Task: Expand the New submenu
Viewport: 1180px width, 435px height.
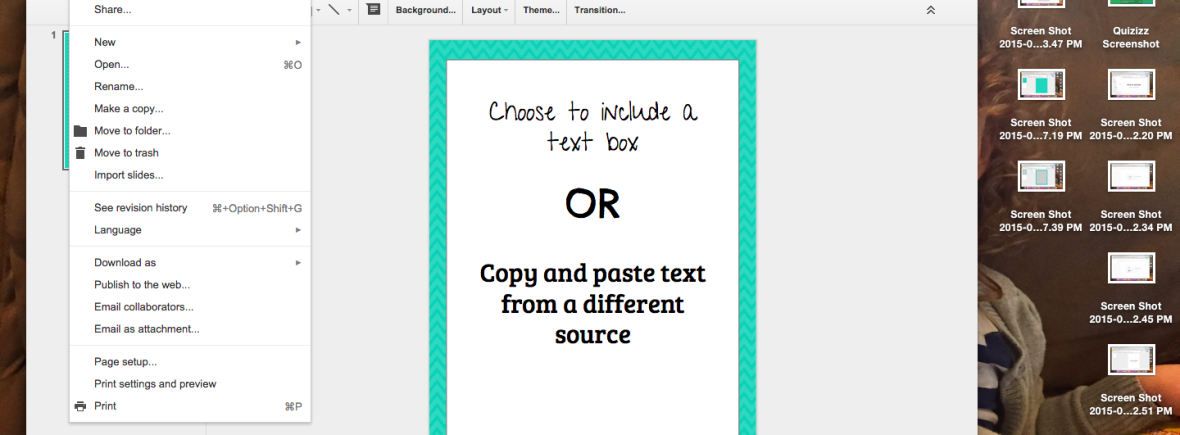Action: coord(190,42)
